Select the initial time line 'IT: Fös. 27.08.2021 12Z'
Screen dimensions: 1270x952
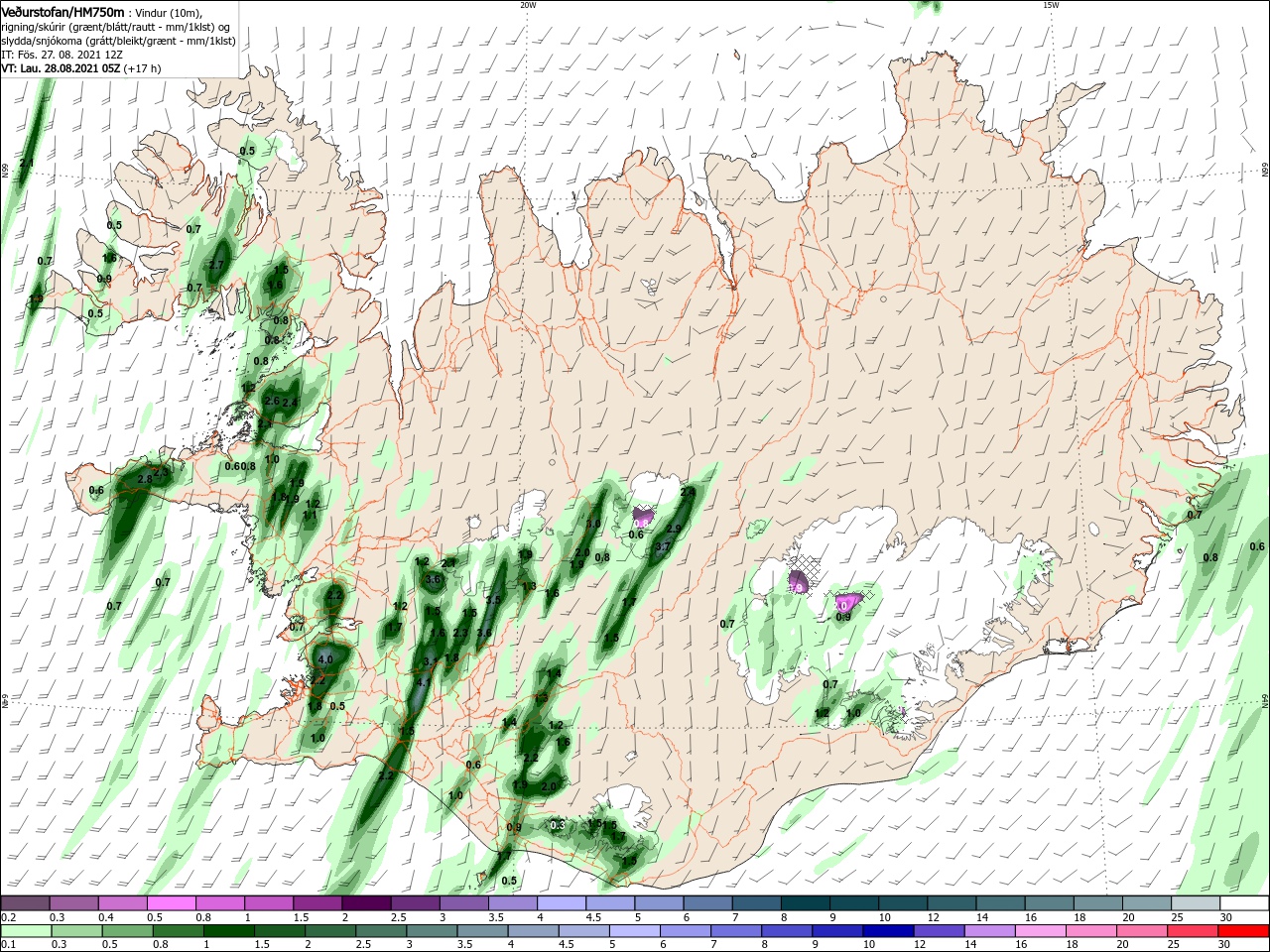(63, 56)
